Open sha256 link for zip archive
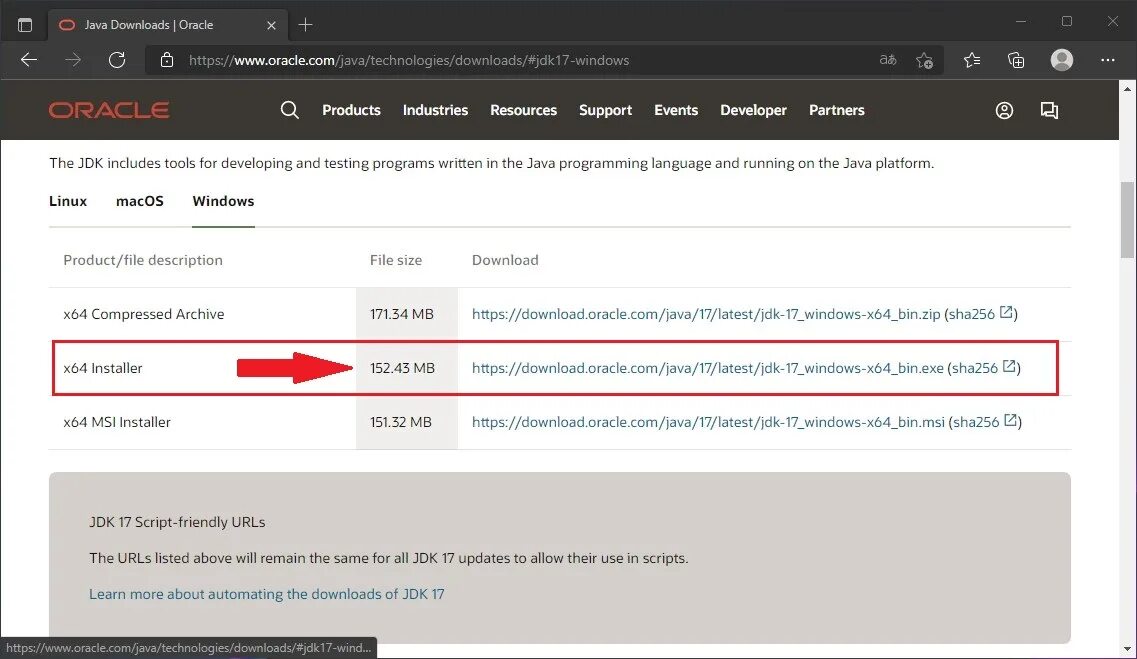The height and width of the screenshot is (659, 1137). (972, 314)
